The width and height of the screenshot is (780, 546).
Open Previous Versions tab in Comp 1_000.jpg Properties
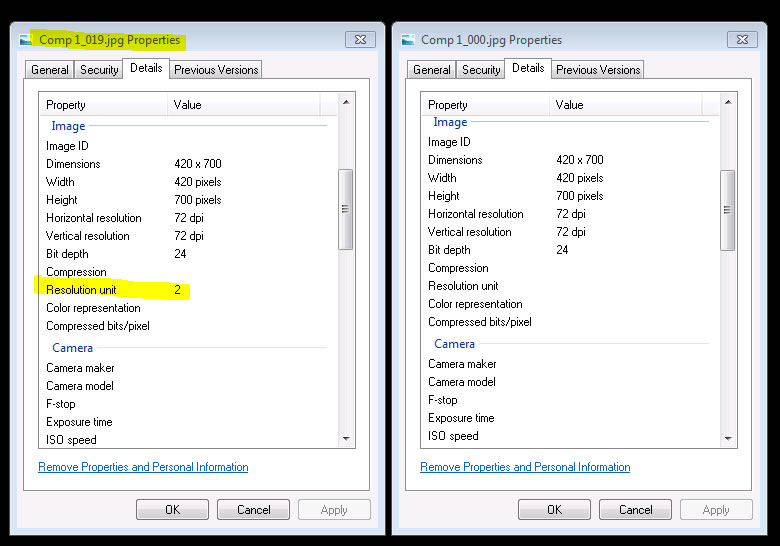(x=598, y=70)
